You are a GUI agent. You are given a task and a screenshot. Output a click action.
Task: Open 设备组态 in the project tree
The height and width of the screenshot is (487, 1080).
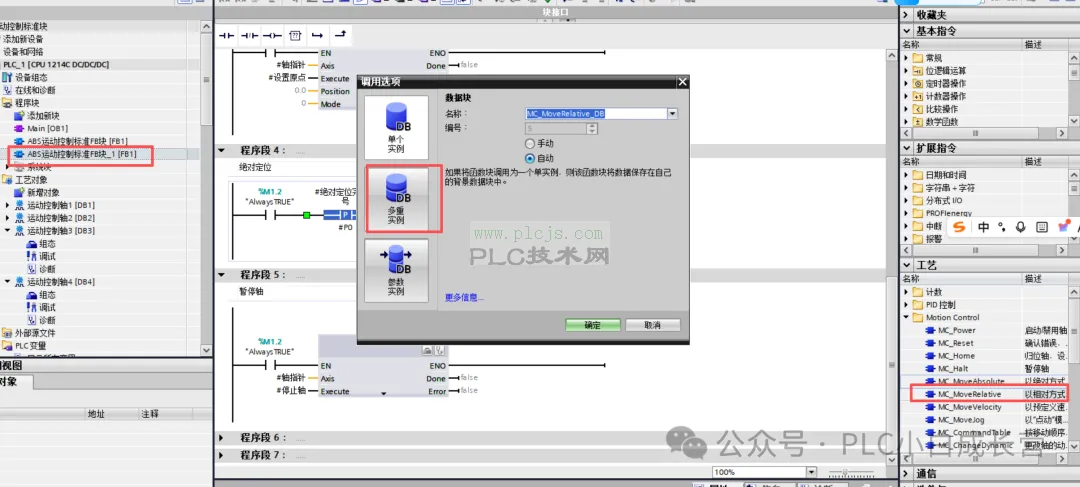[x=31, y=78]
